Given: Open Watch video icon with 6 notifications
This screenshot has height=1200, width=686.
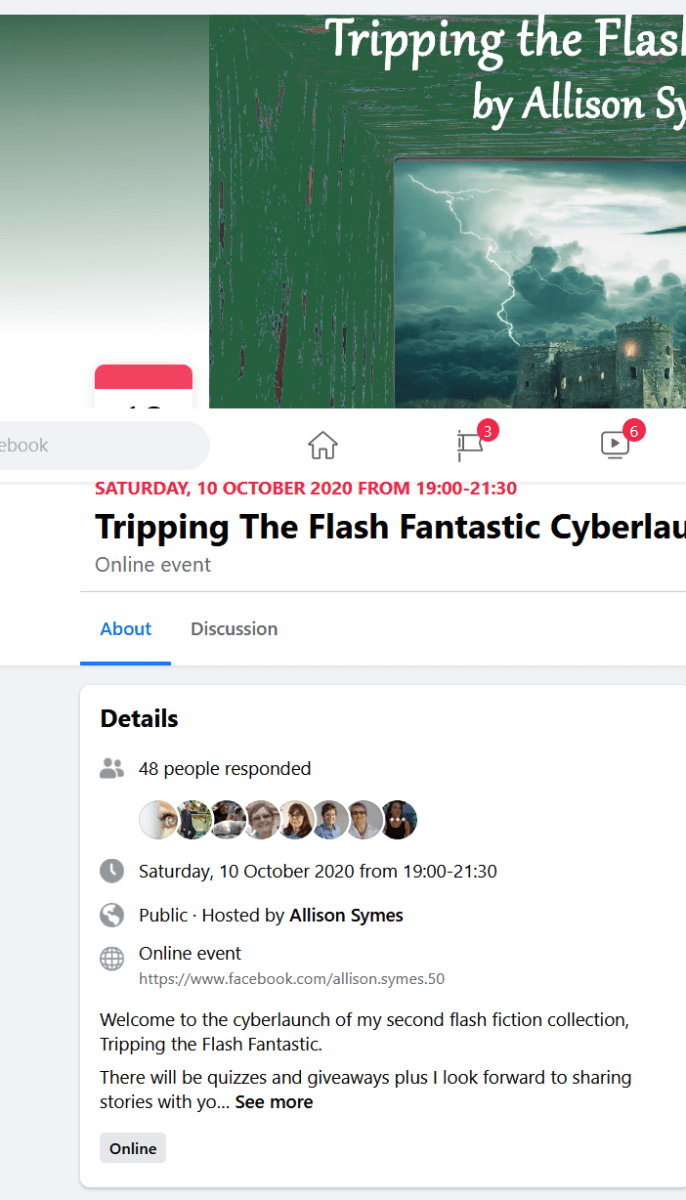Looking at the screenshot, I should (x=616, y=445).
